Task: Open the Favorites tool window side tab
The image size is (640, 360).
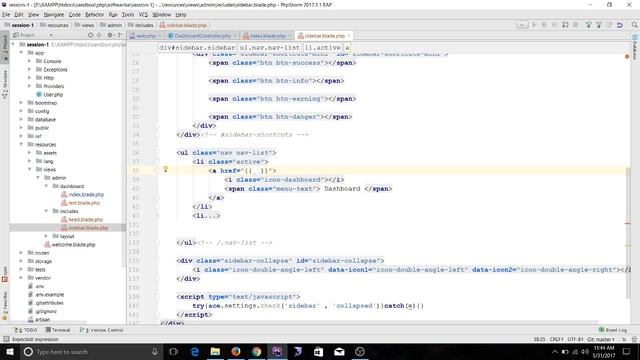Action: [x=5, y=305]
